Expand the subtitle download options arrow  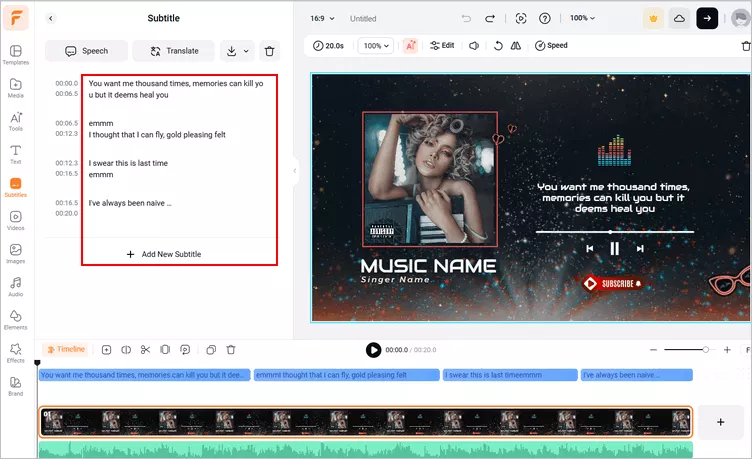(x=246, y=51)
